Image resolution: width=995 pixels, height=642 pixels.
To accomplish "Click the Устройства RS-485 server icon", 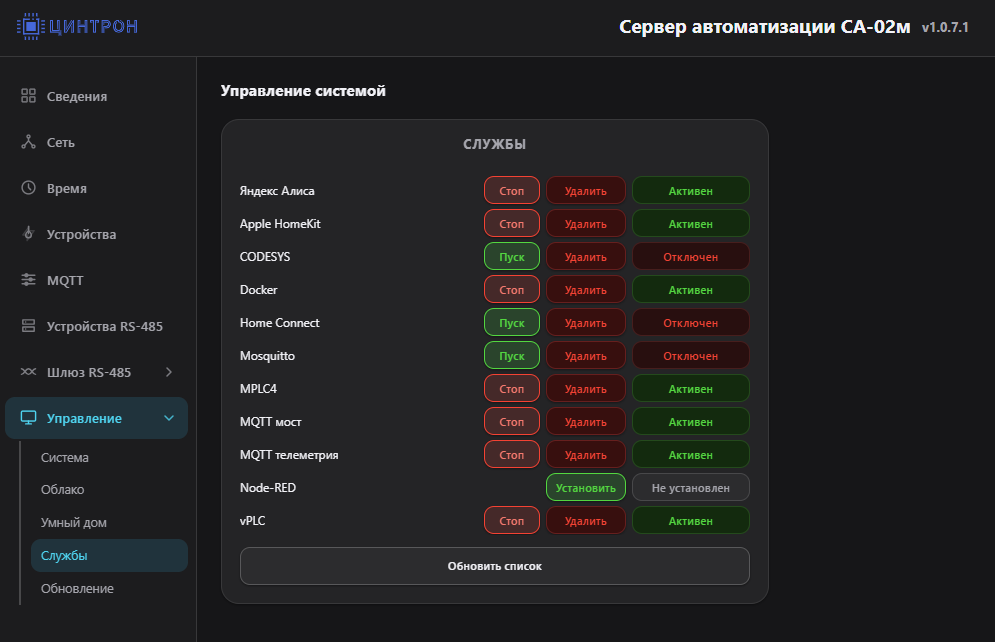I will click(29, 326).
